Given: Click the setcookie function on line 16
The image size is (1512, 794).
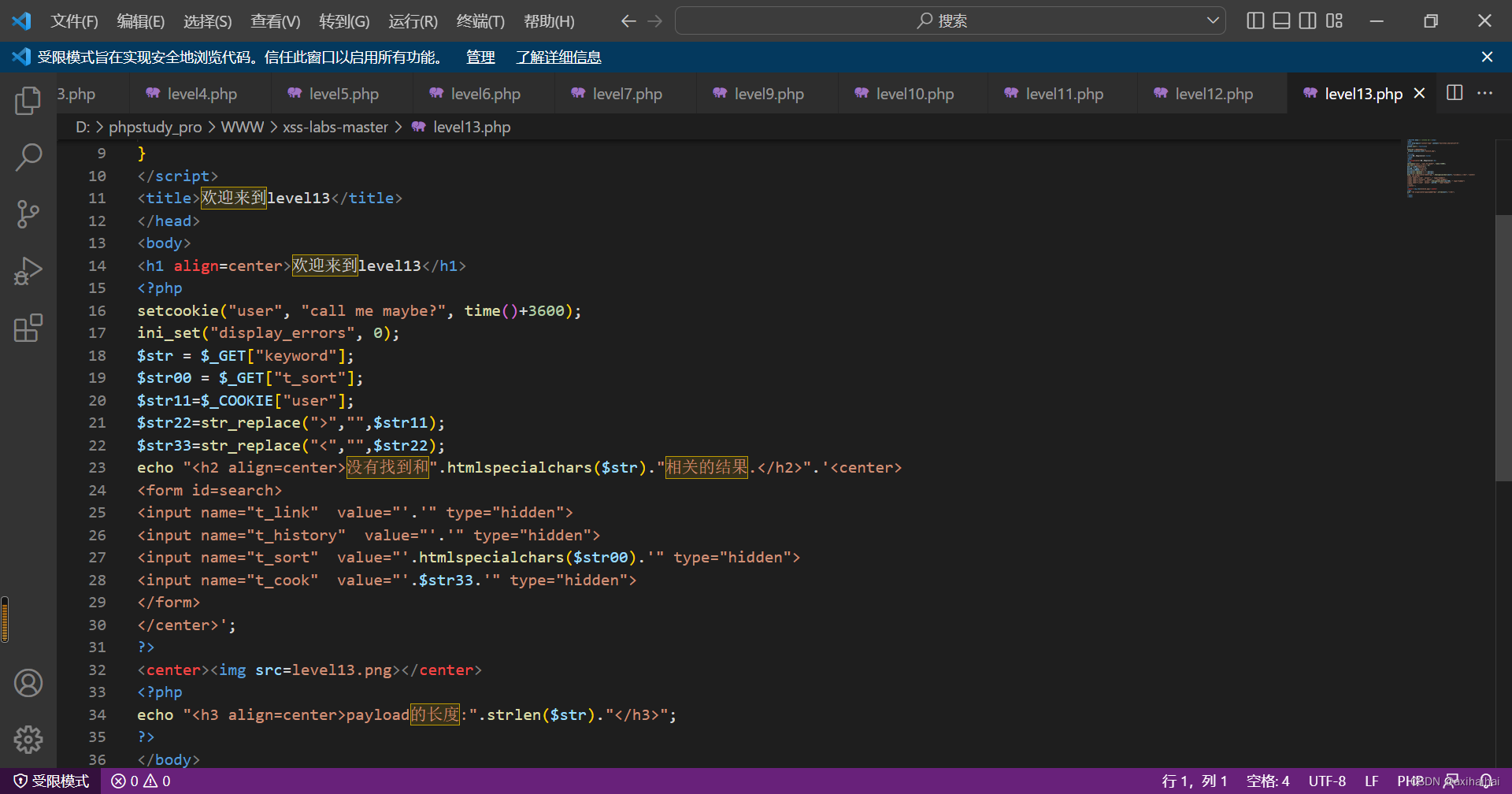Looking at the screenshot, I should [178, 310].
